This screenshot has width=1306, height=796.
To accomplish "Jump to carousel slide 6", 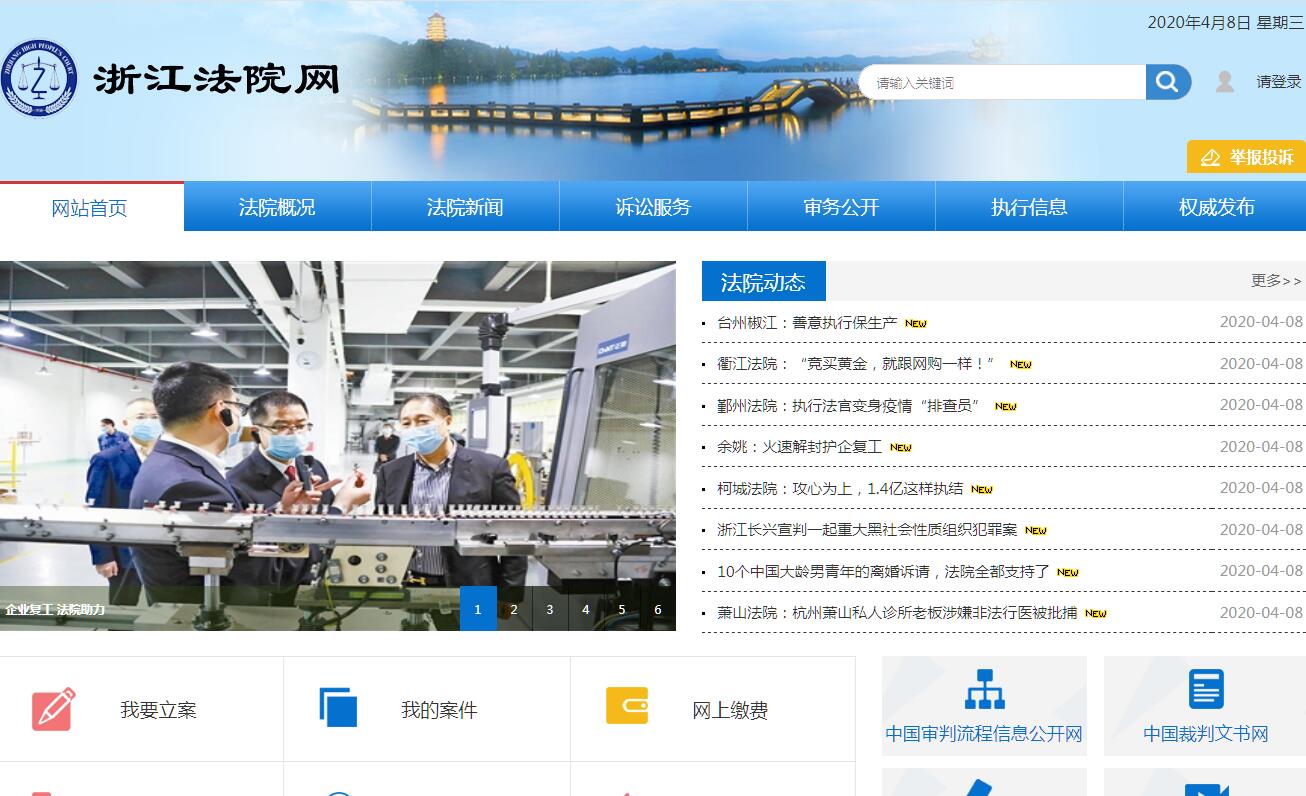I will click(657, 609).
